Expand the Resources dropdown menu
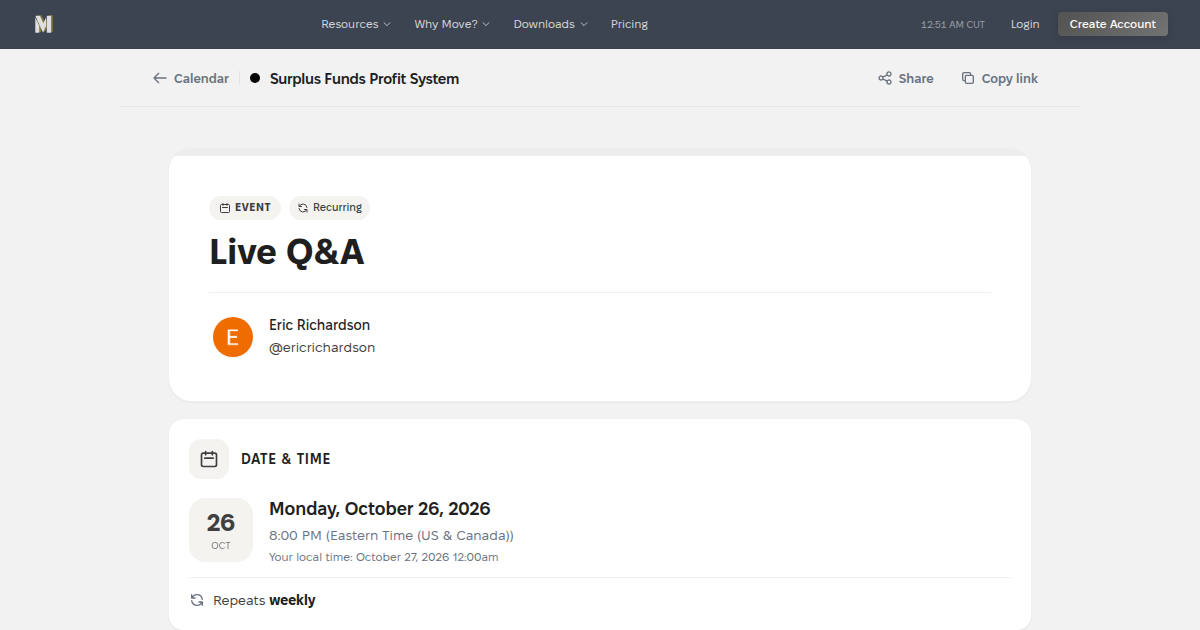The height and width of the screenshot is (630, 1200). point(356,24)
